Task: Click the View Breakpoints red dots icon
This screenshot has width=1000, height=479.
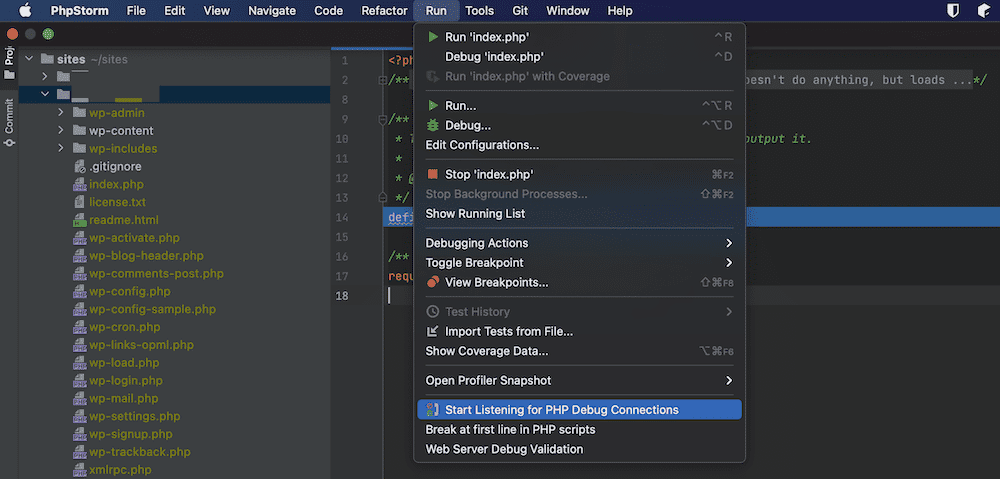Action: tap(432, 282)
